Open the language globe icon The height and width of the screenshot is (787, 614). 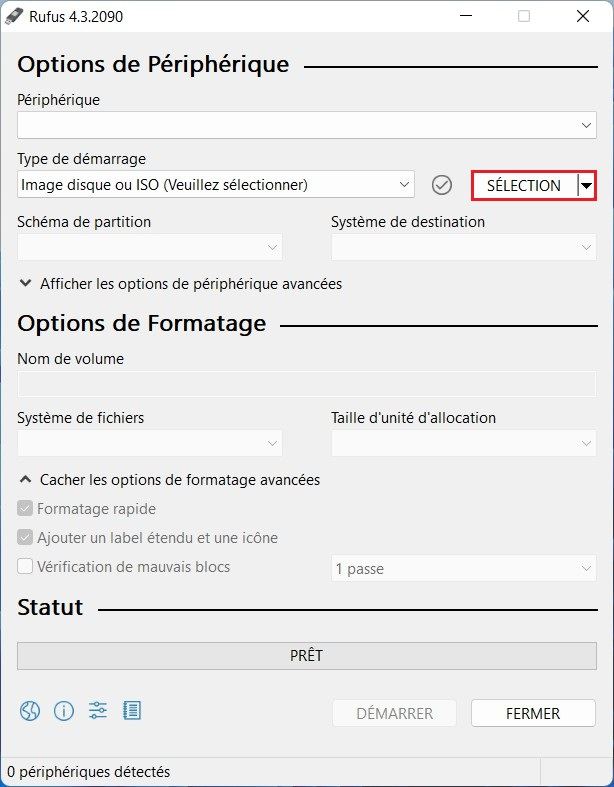coord(29,711)
